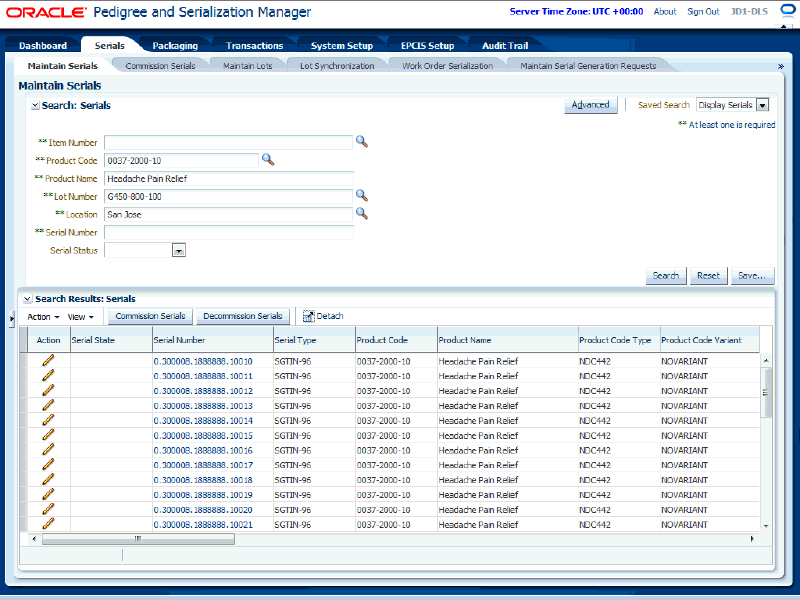Screen dimensions: 800x600
Task: Open the Saved Search dropdown
Action: [763, 105]
